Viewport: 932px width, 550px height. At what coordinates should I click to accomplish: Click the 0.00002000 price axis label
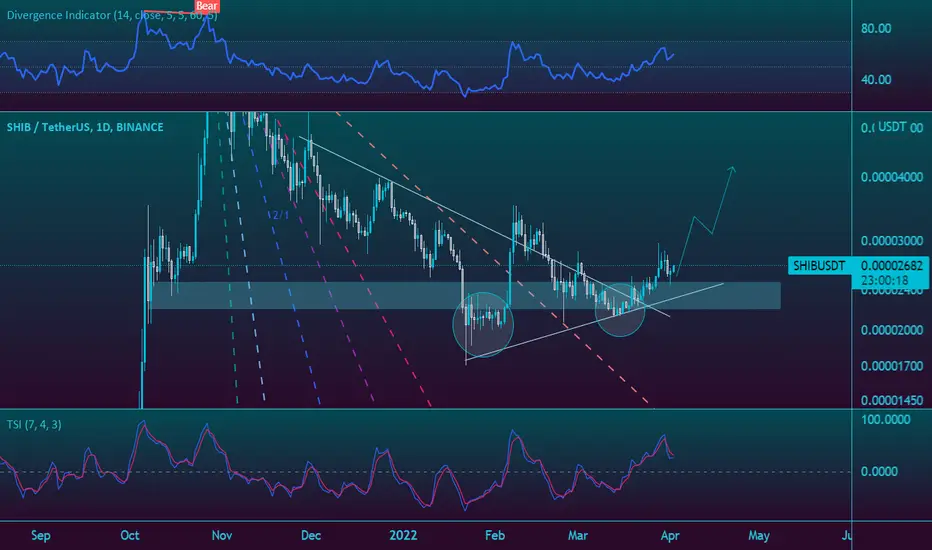tap(892, 330)
